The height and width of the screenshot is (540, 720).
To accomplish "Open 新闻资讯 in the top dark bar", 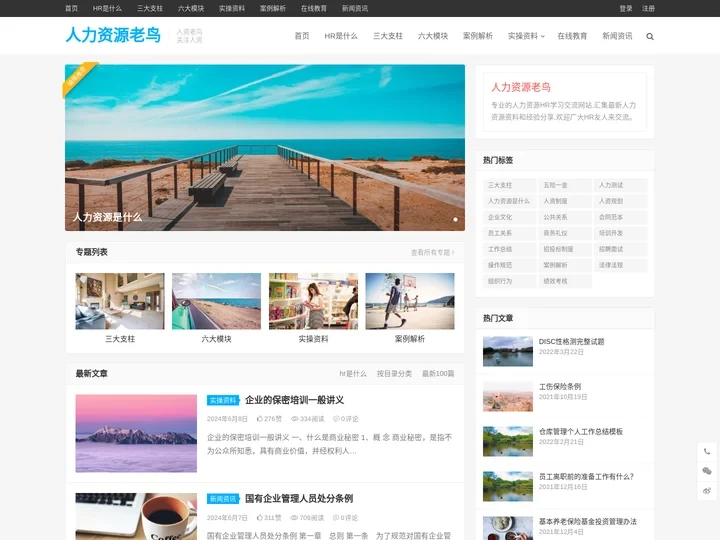I will (x=354, y=8).
